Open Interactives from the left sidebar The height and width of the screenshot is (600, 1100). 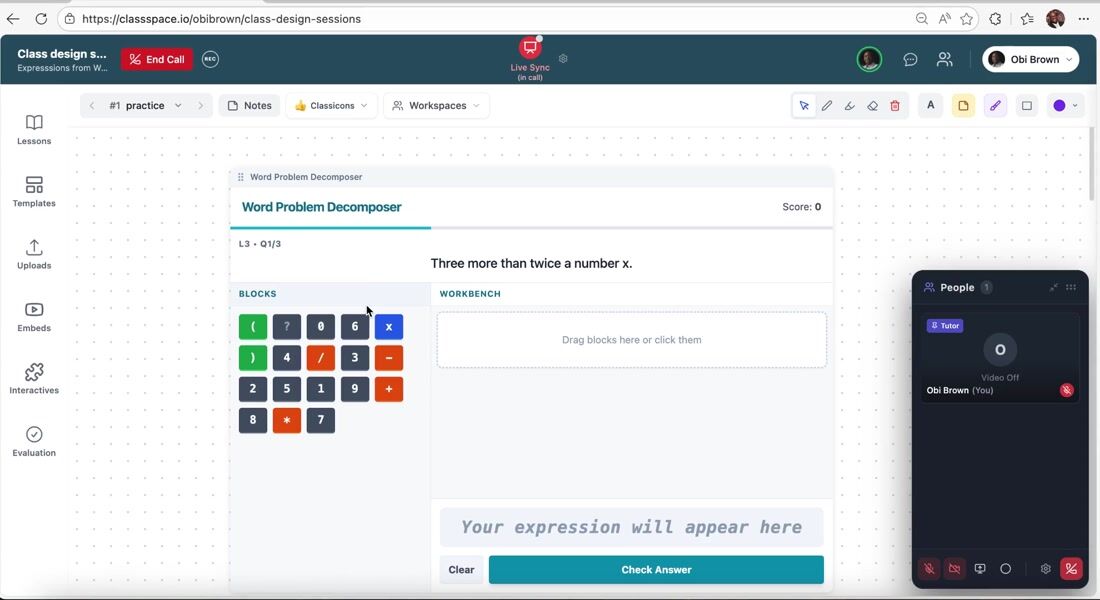pyautogui.click(x=34, y=379)
